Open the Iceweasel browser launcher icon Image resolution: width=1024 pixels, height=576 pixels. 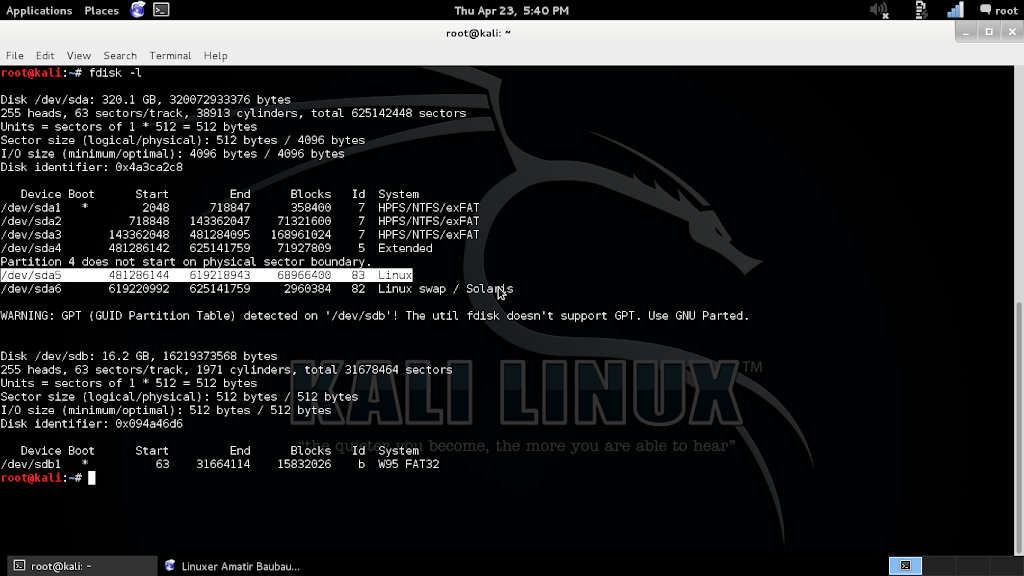tap(137, 10)
